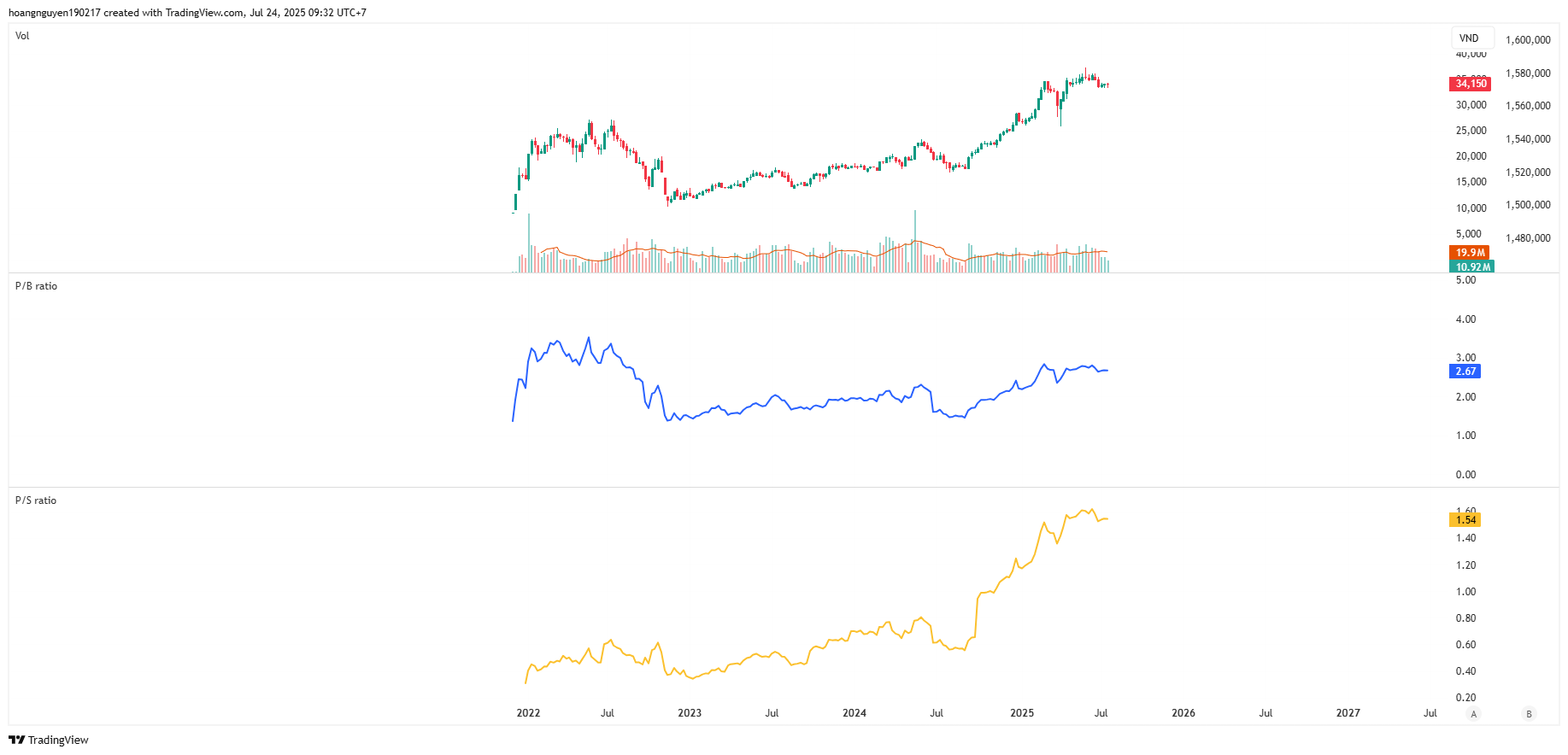Toggle the "B" scale button

click(1529, 713)
